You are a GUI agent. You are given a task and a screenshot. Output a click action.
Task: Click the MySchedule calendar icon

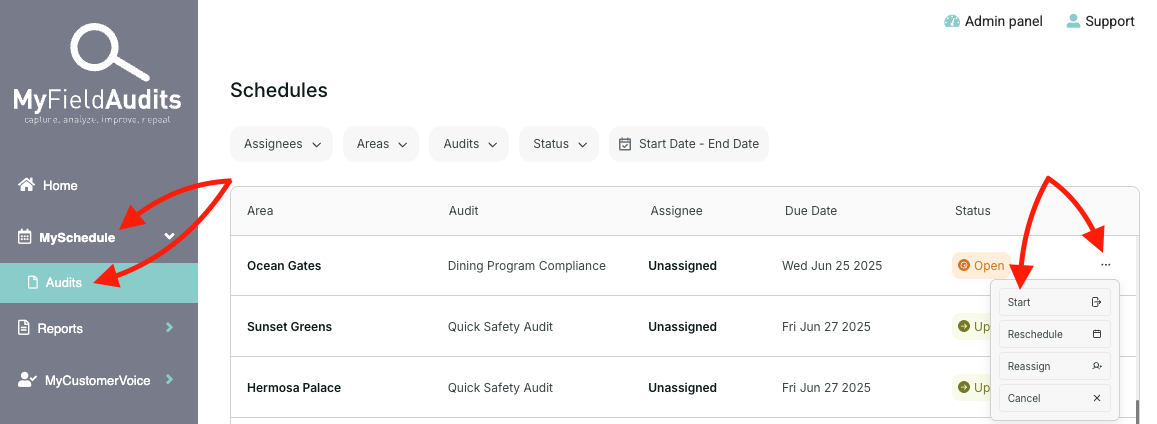point(24,237)
